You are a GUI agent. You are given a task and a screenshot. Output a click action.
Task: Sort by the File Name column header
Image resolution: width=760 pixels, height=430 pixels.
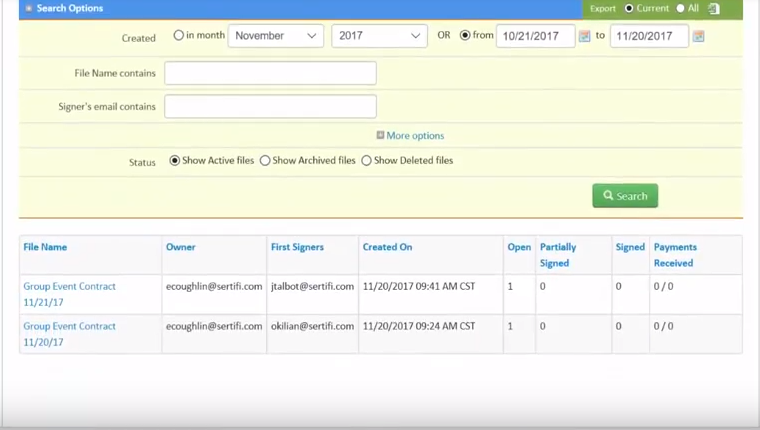pos(45,247)
